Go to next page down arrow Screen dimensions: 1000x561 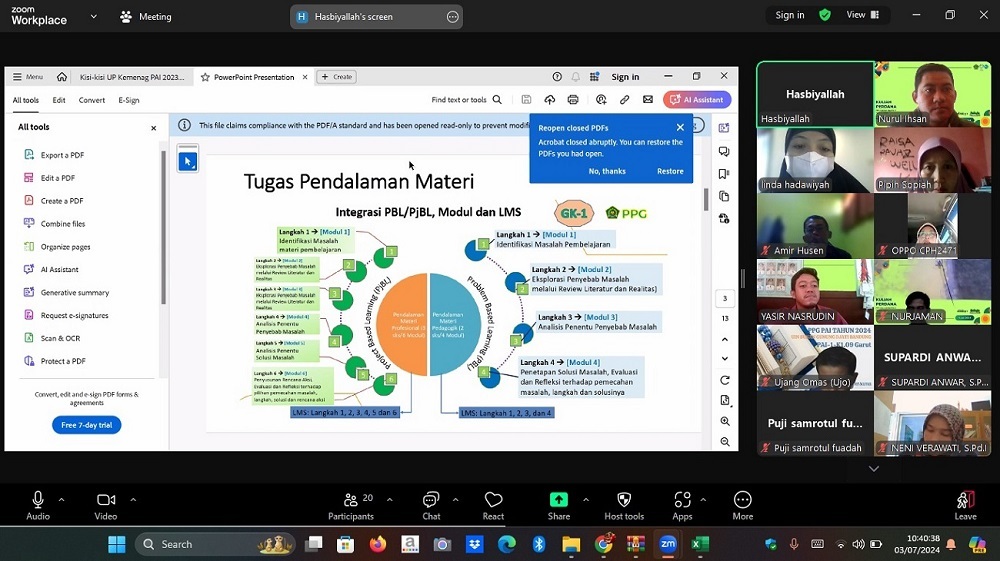(724, 358)
